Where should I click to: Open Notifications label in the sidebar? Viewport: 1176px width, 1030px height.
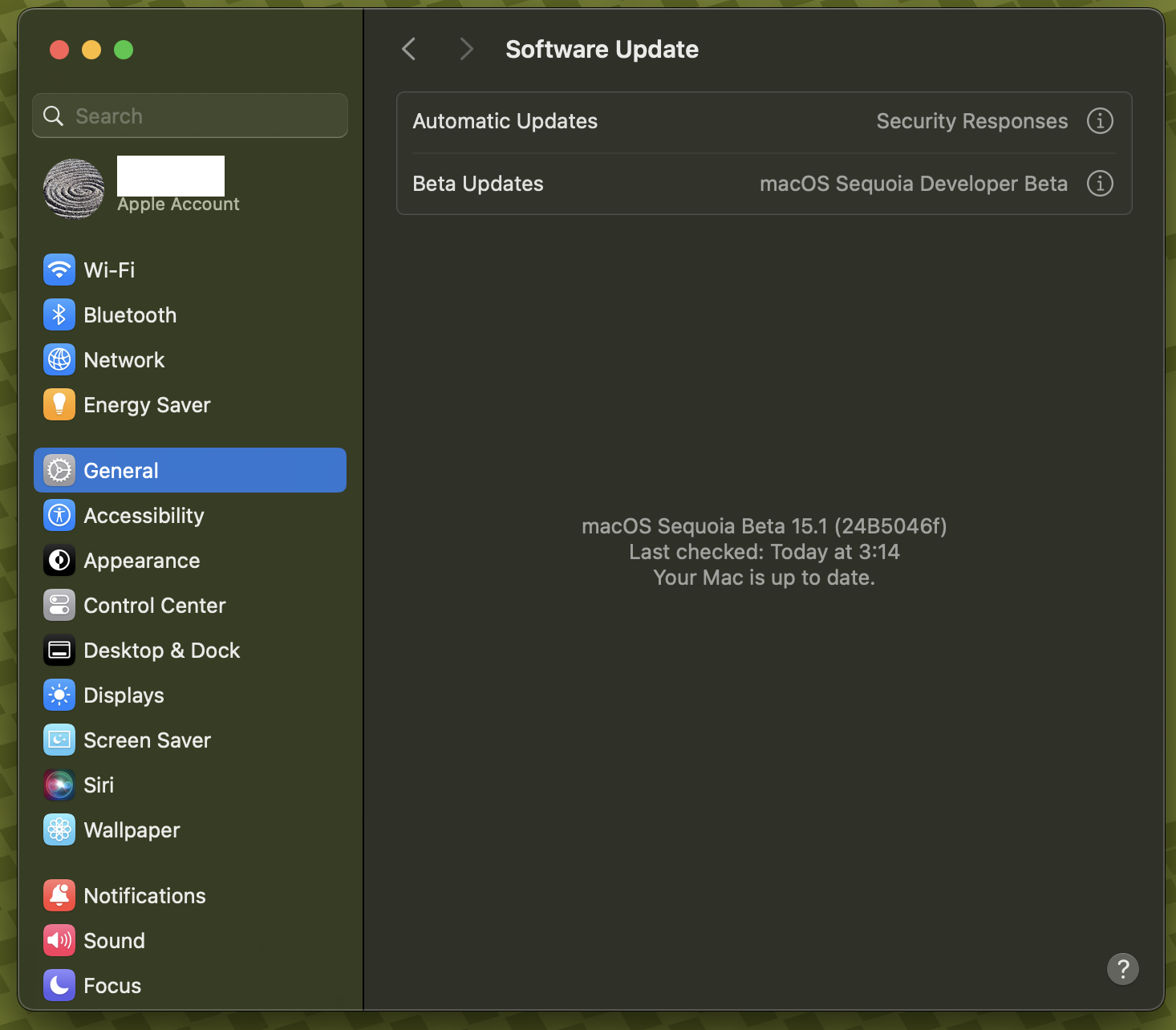point(145,896)
